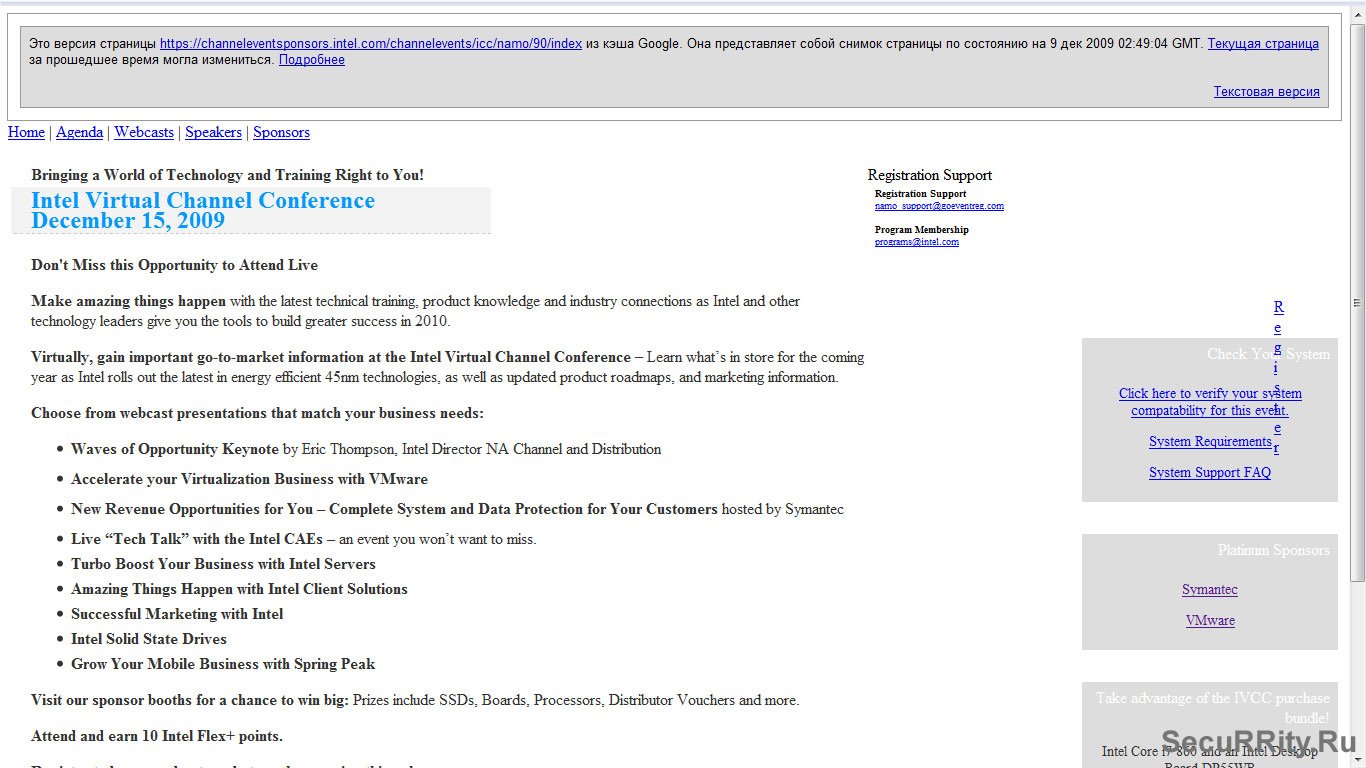Image resolution: width=1366 pixels, height=768 pixels.
Task: Click 'Intel Solid State Drives' list item
Action: coord(149,639)
